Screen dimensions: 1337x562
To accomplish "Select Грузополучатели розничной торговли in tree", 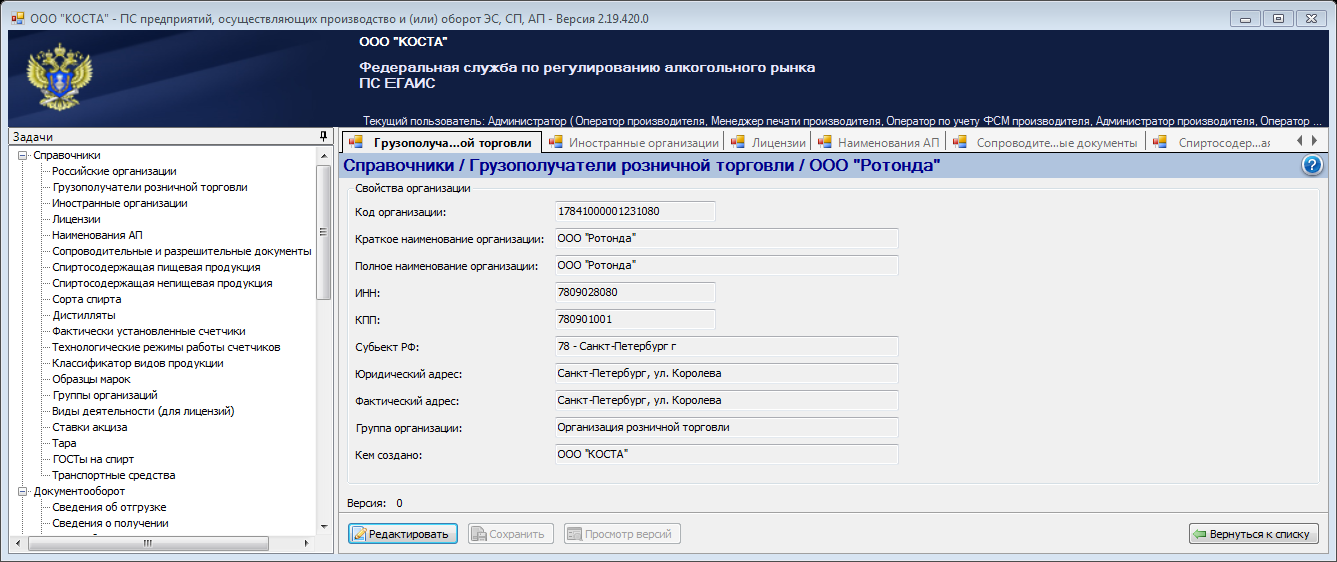I will click(x=150, y=188).
